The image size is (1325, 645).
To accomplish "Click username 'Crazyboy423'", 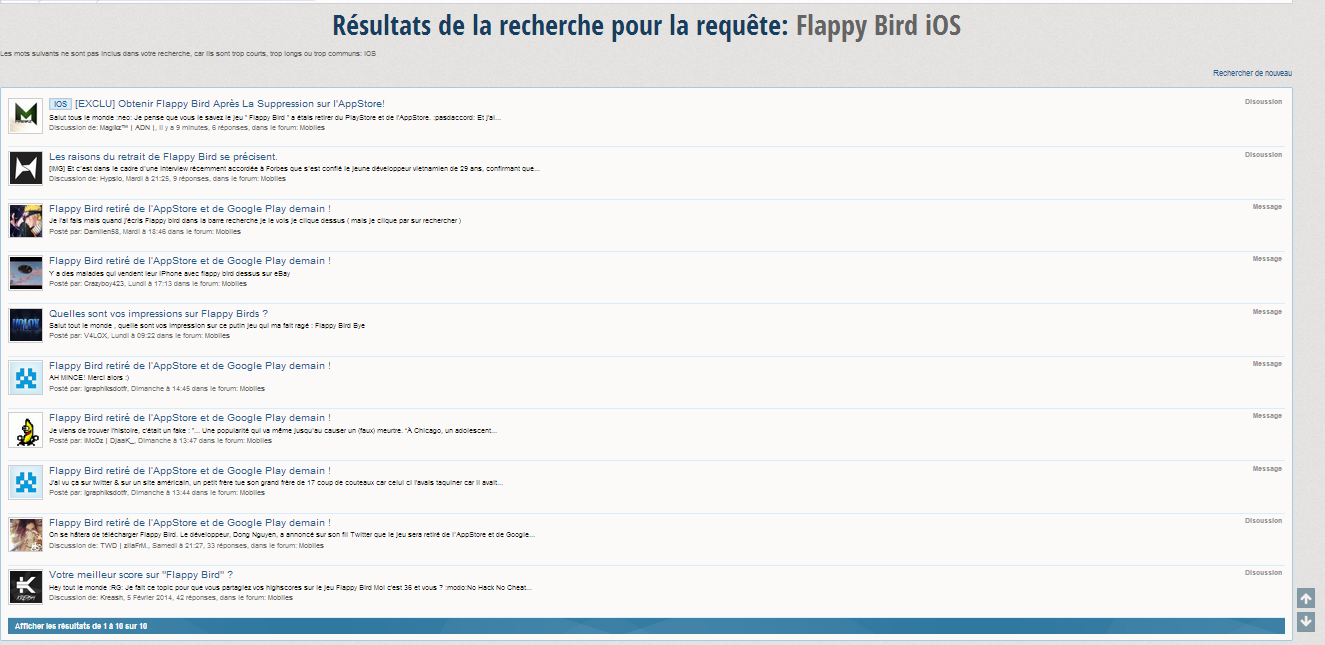I will tap(105, 283).
